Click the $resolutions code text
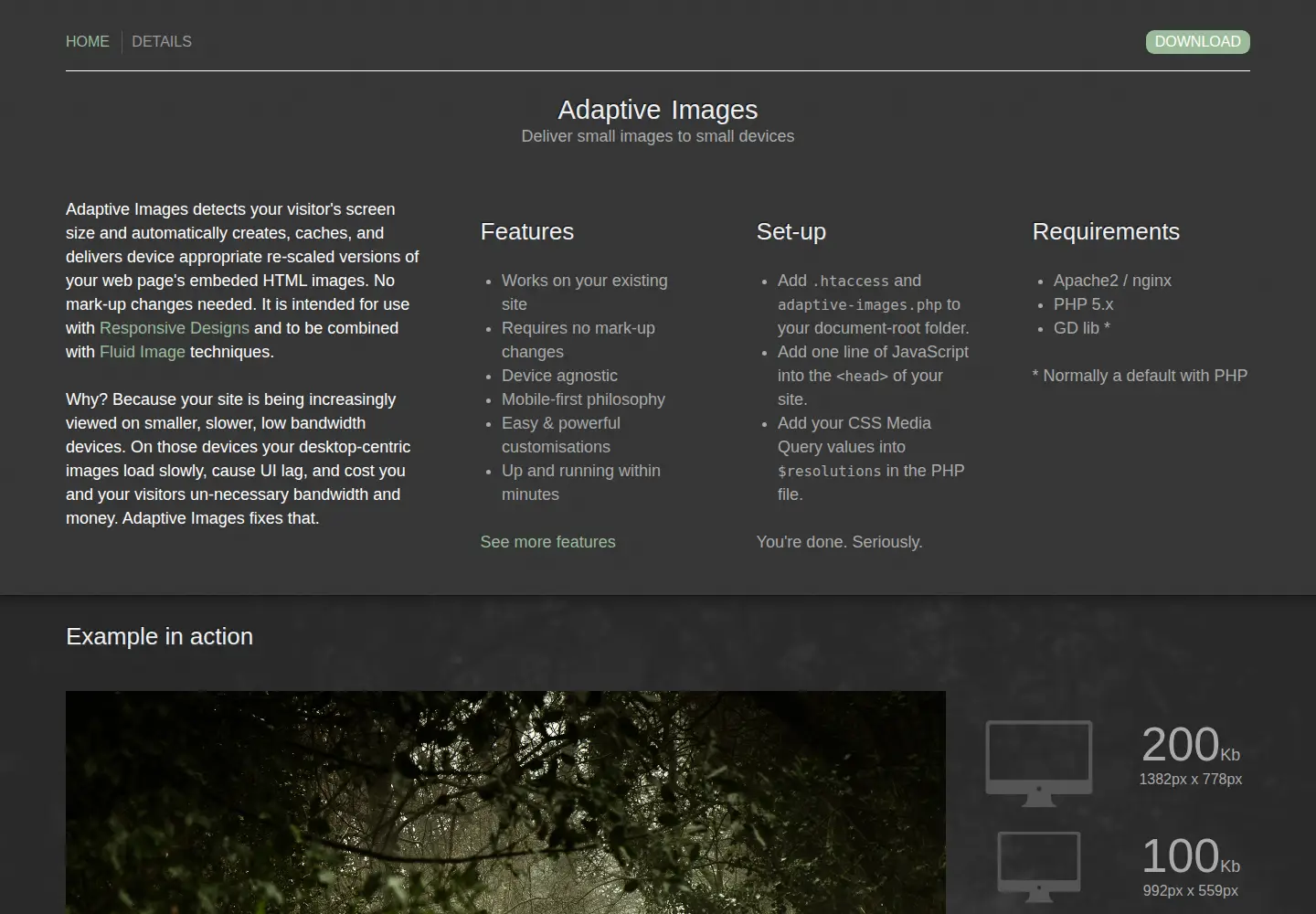This screenshot has width=1316, height=914. point(830,472)
